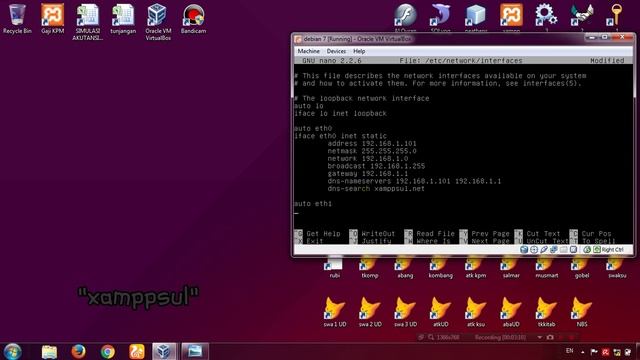Select the SQLyog dolphin desktop shortcut

(x=440, y=18)
